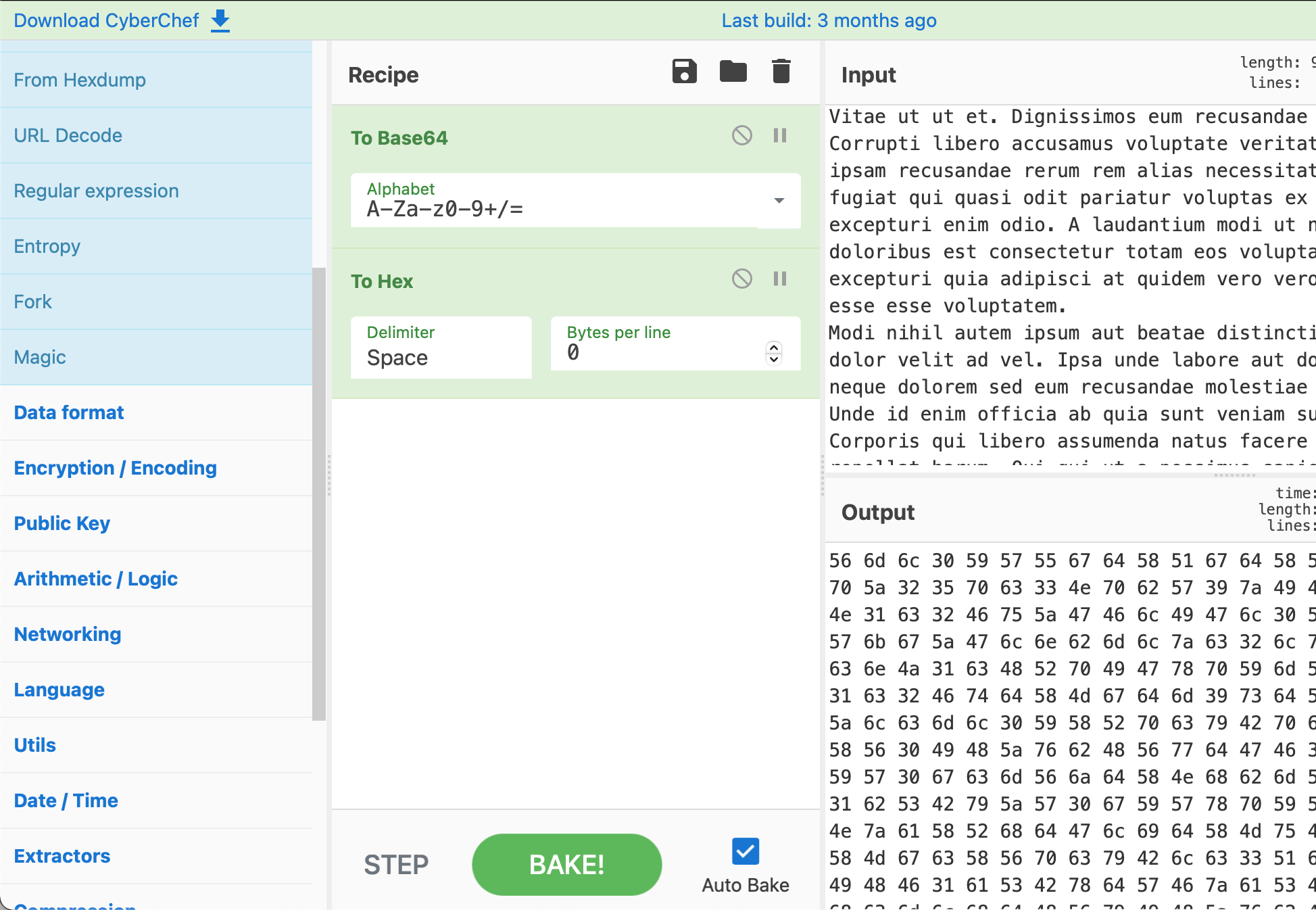Clear the recipe with the trash icon
The height and width of the screenshot is (910, 1316).
point(781,71)
